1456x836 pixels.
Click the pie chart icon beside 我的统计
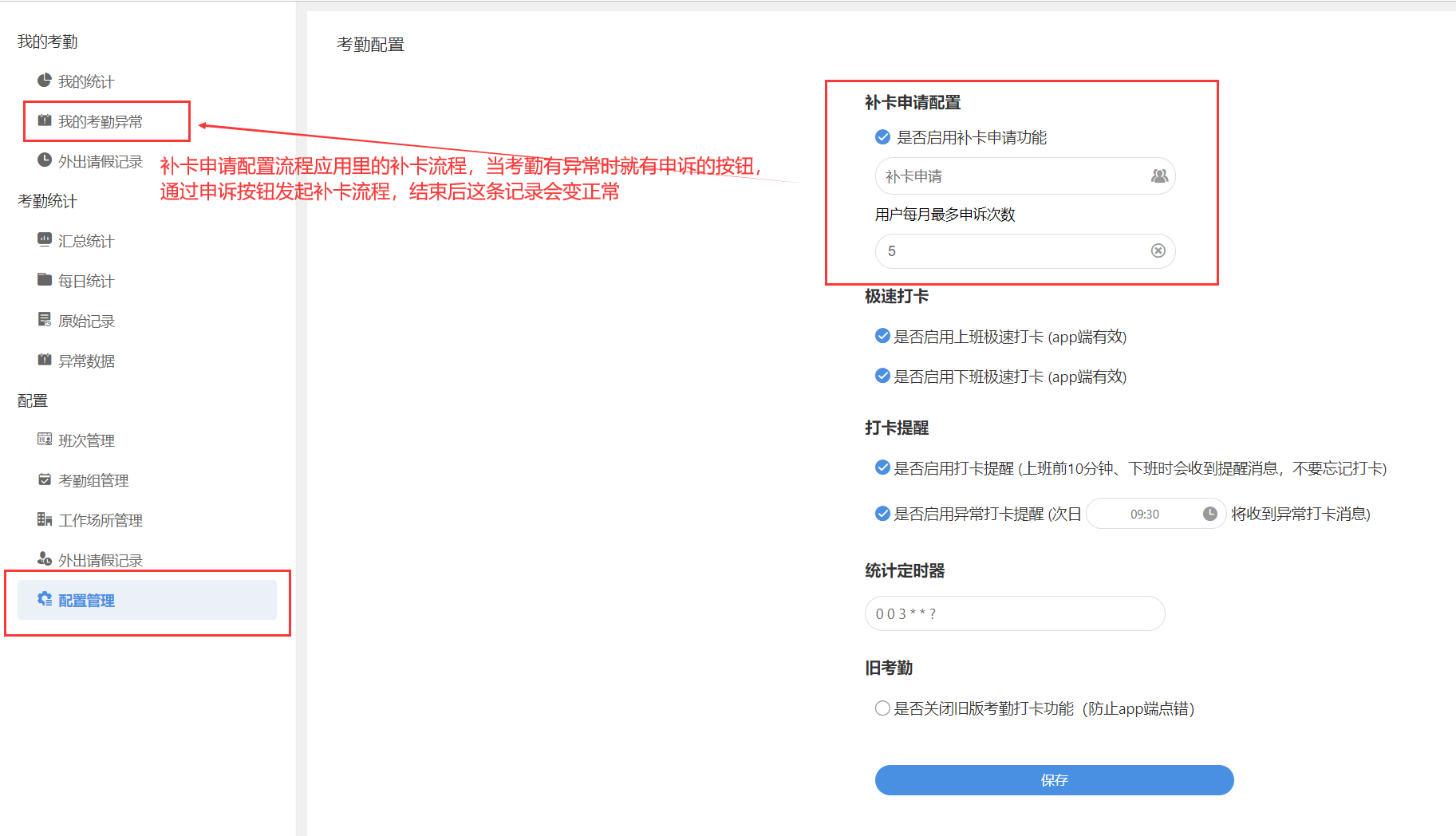45,81
